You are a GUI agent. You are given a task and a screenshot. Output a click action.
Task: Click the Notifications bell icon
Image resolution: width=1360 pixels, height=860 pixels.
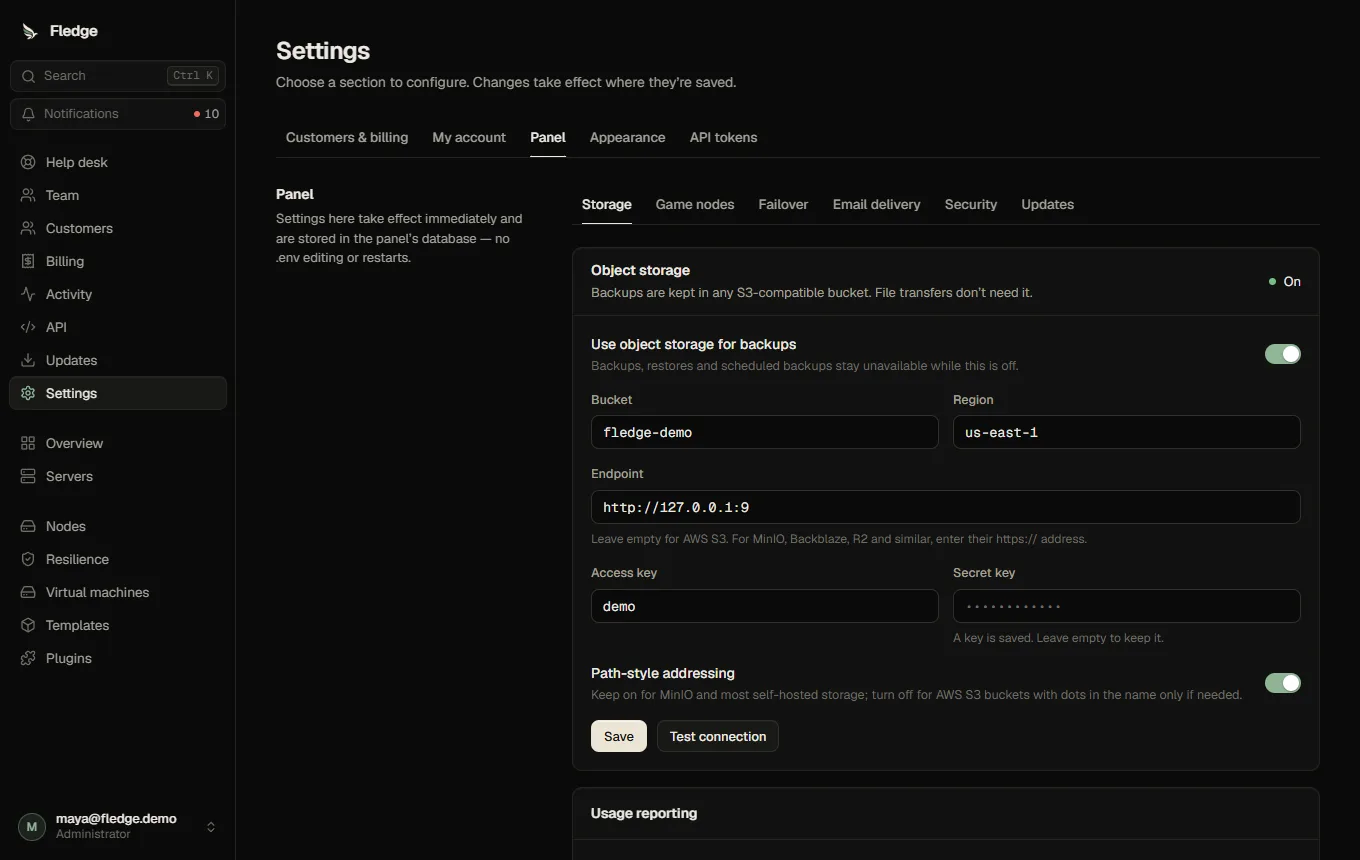click(29, 114)
